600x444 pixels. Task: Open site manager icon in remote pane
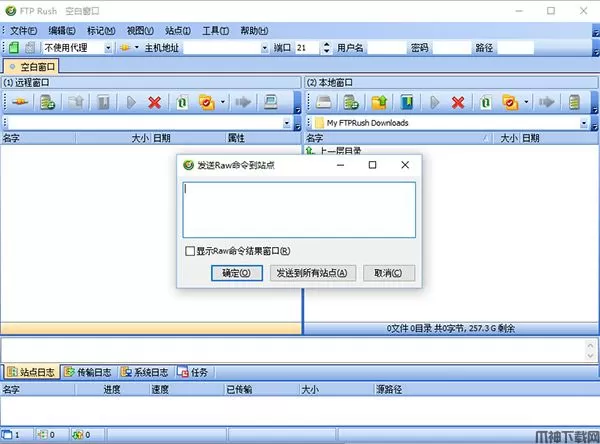pyautogui.click(x=47, y=102)
